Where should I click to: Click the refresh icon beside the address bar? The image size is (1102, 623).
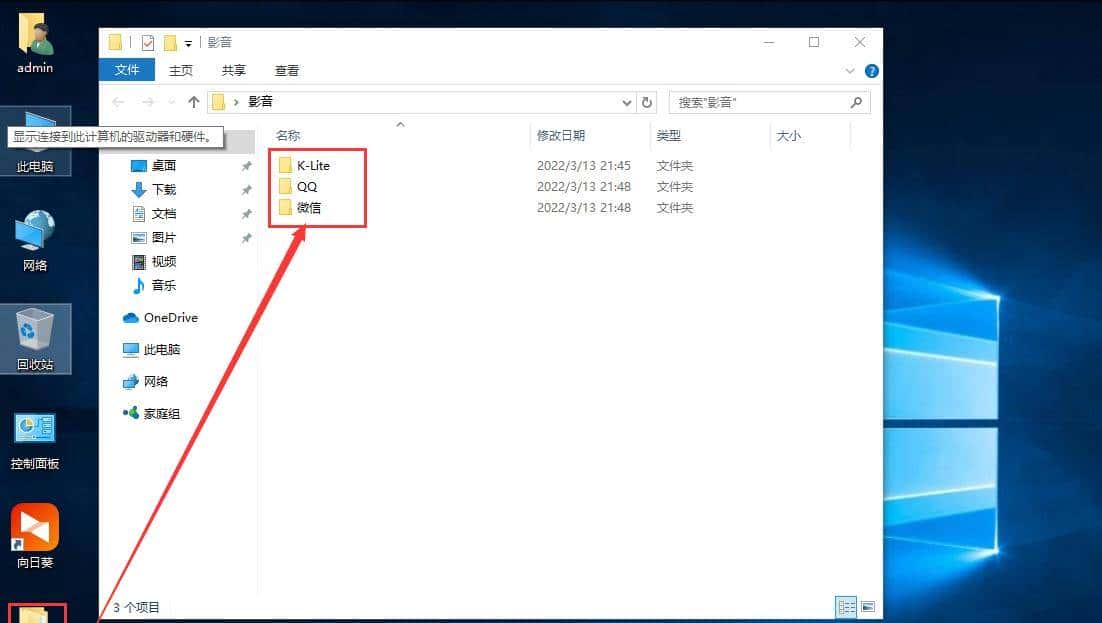pos(646,102)
